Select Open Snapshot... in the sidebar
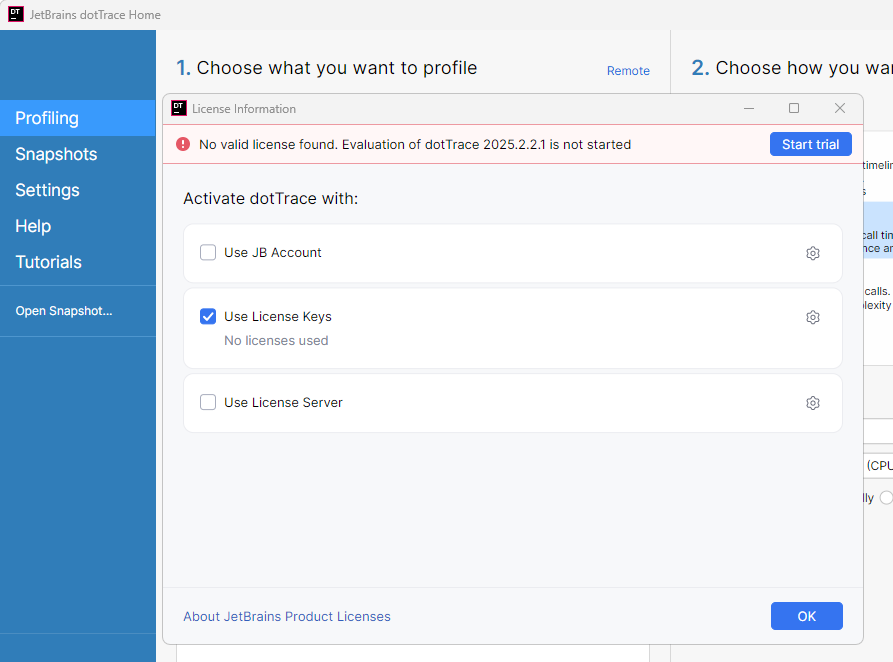 coord(64,311)
